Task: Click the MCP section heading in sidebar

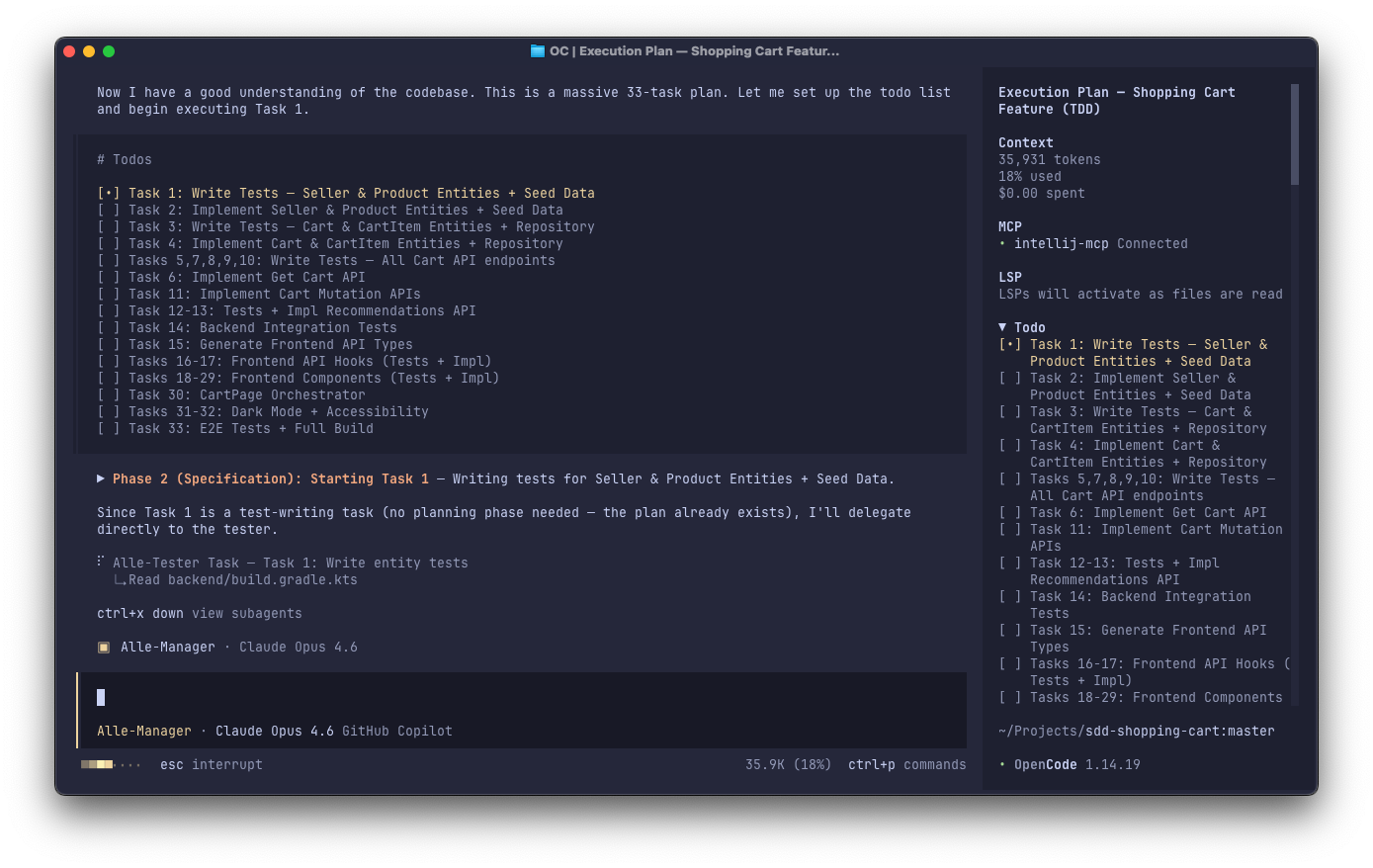Action: click(x=1010, y=227)
